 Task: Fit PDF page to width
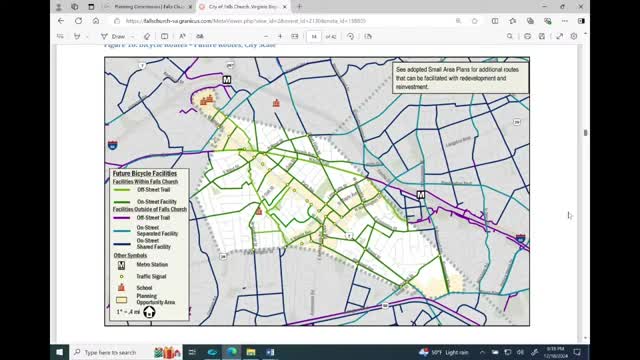click(x=295, y=36)
